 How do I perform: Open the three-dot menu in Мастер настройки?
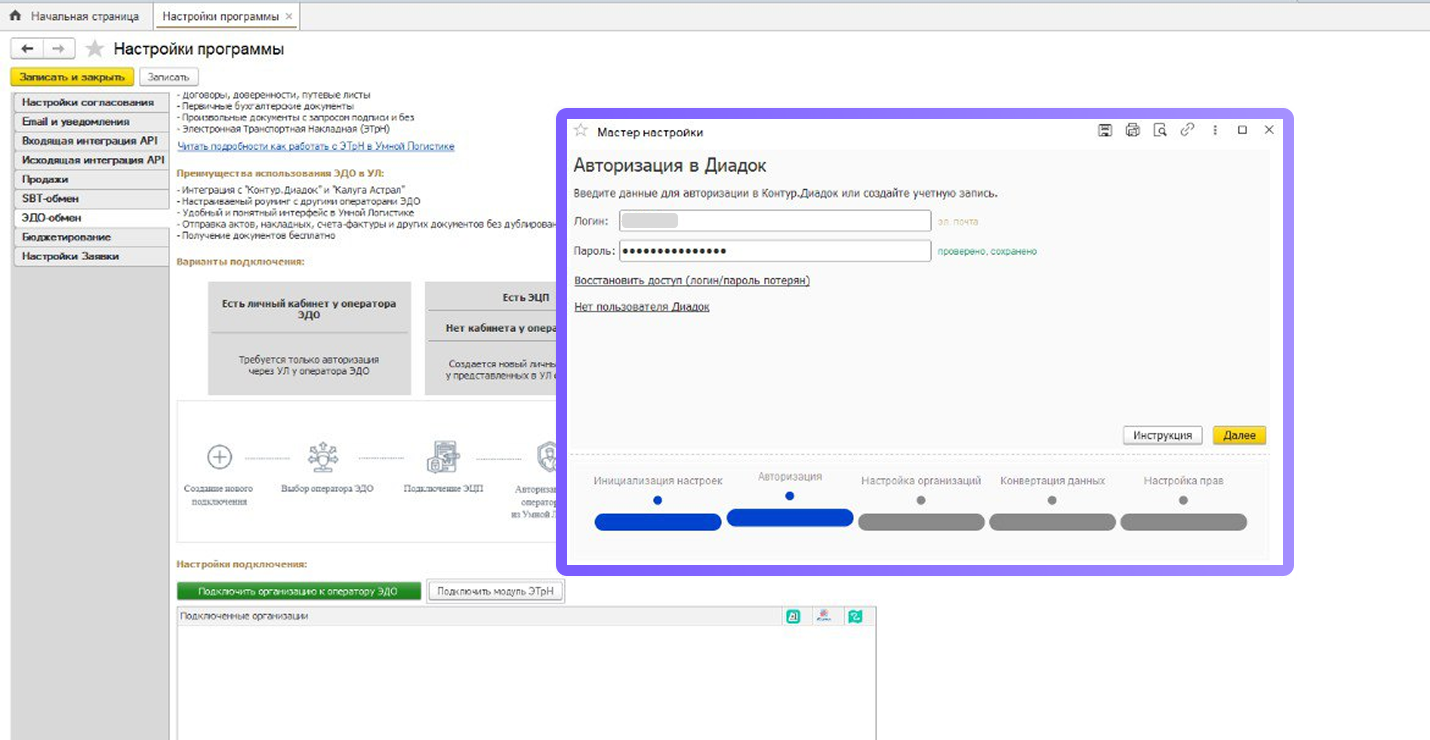1215,130
